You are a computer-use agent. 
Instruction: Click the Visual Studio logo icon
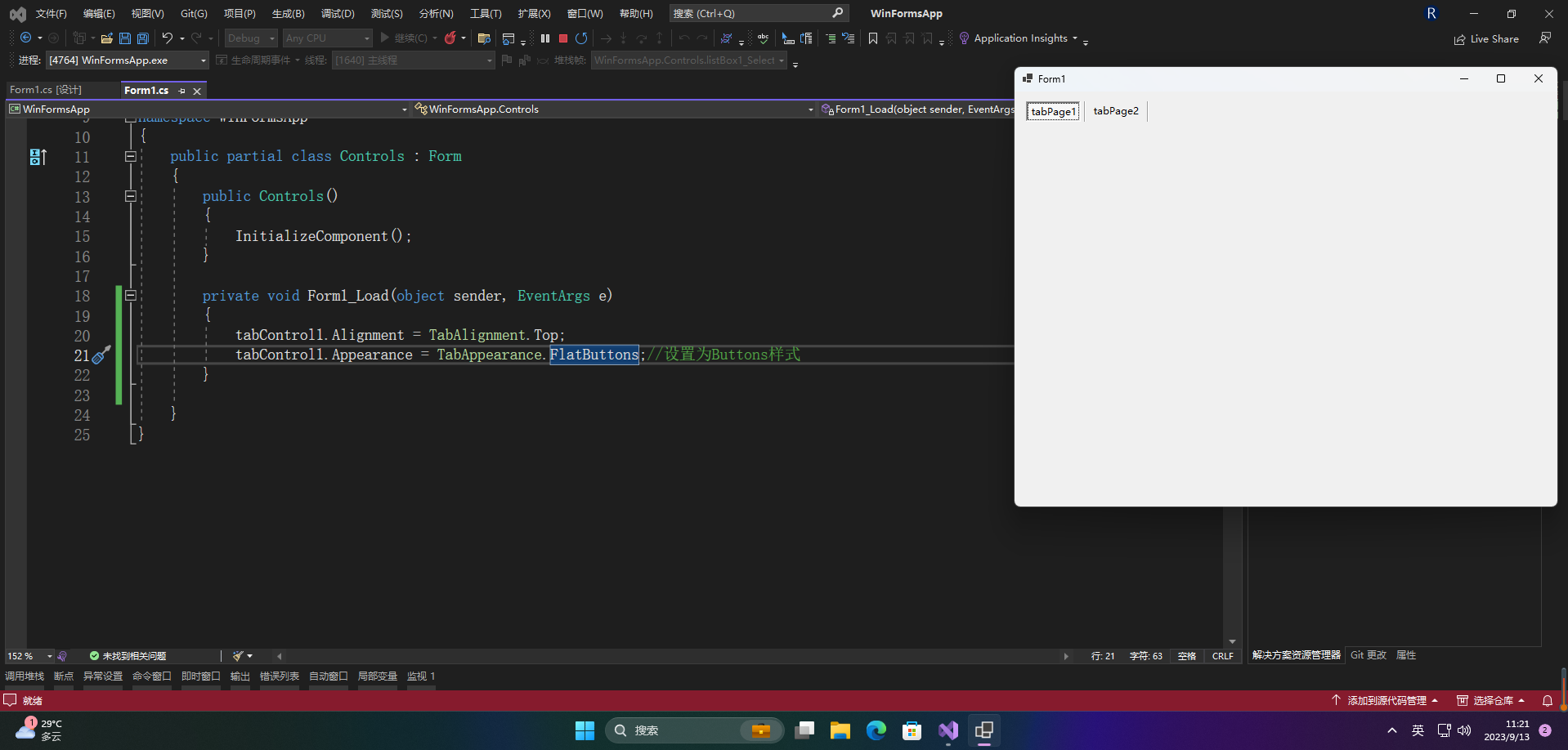click(x=17, y=13)
